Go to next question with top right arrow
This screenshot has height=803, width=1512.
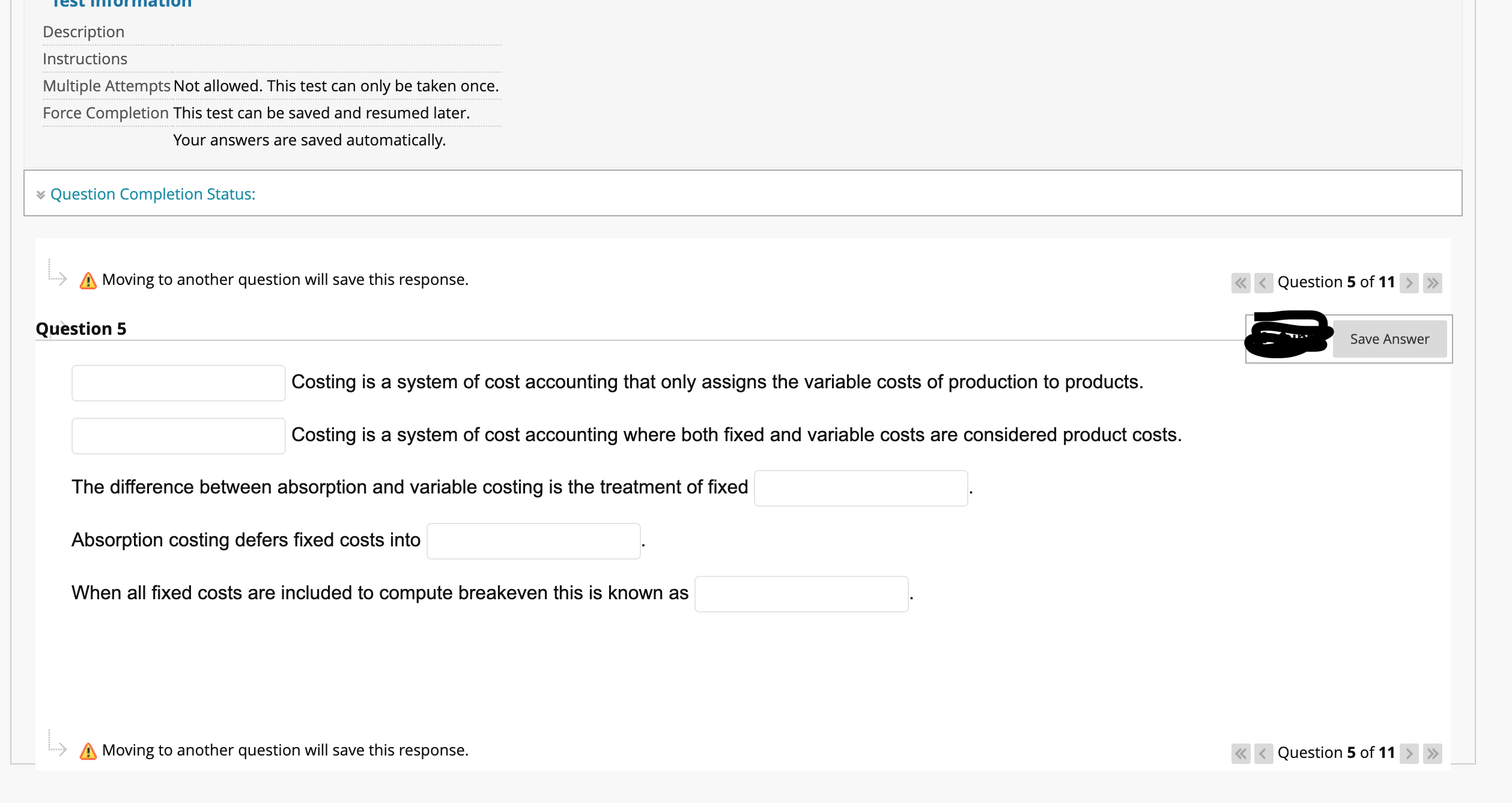1409,282
